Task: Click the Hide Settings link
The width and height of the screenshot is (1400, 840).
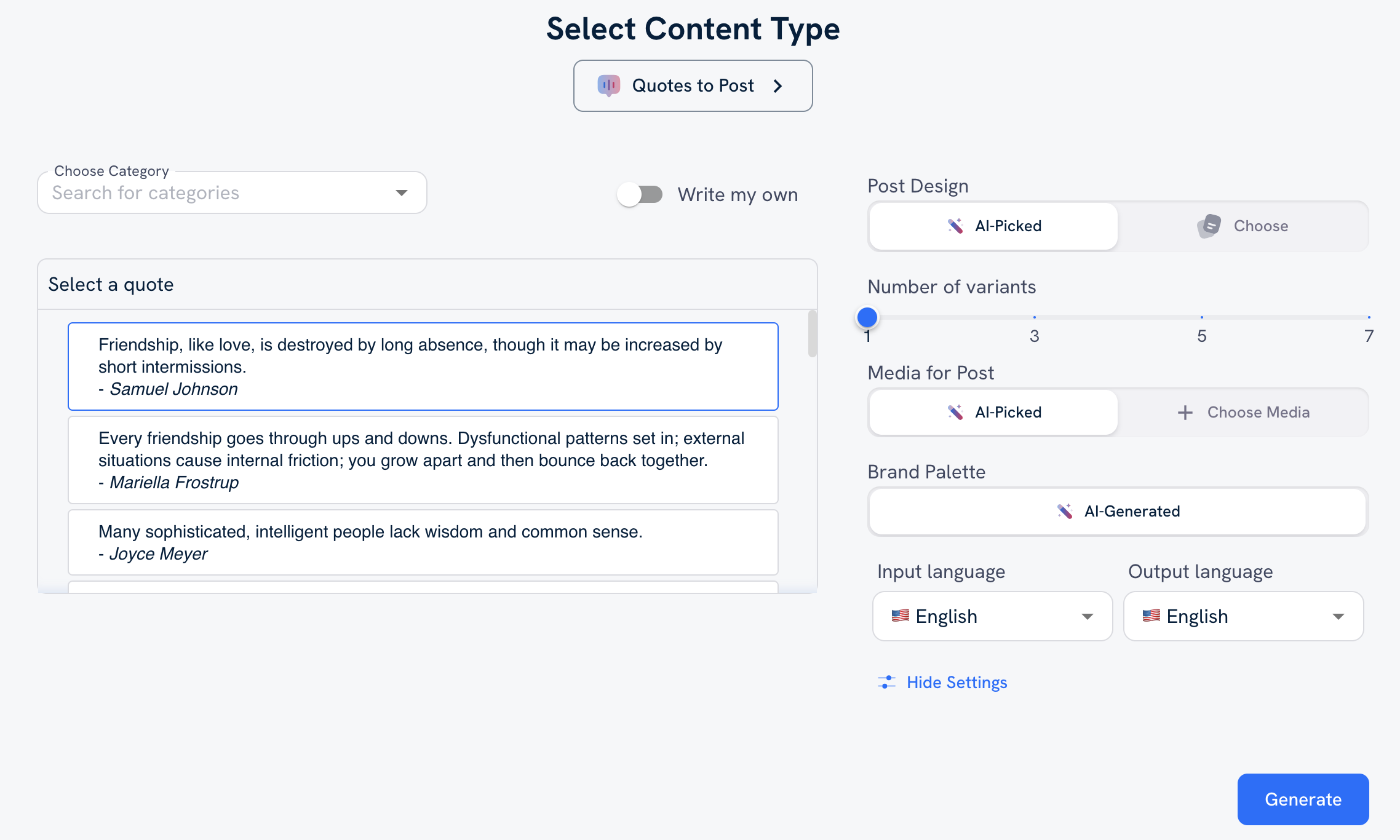Action: (957, 682)
